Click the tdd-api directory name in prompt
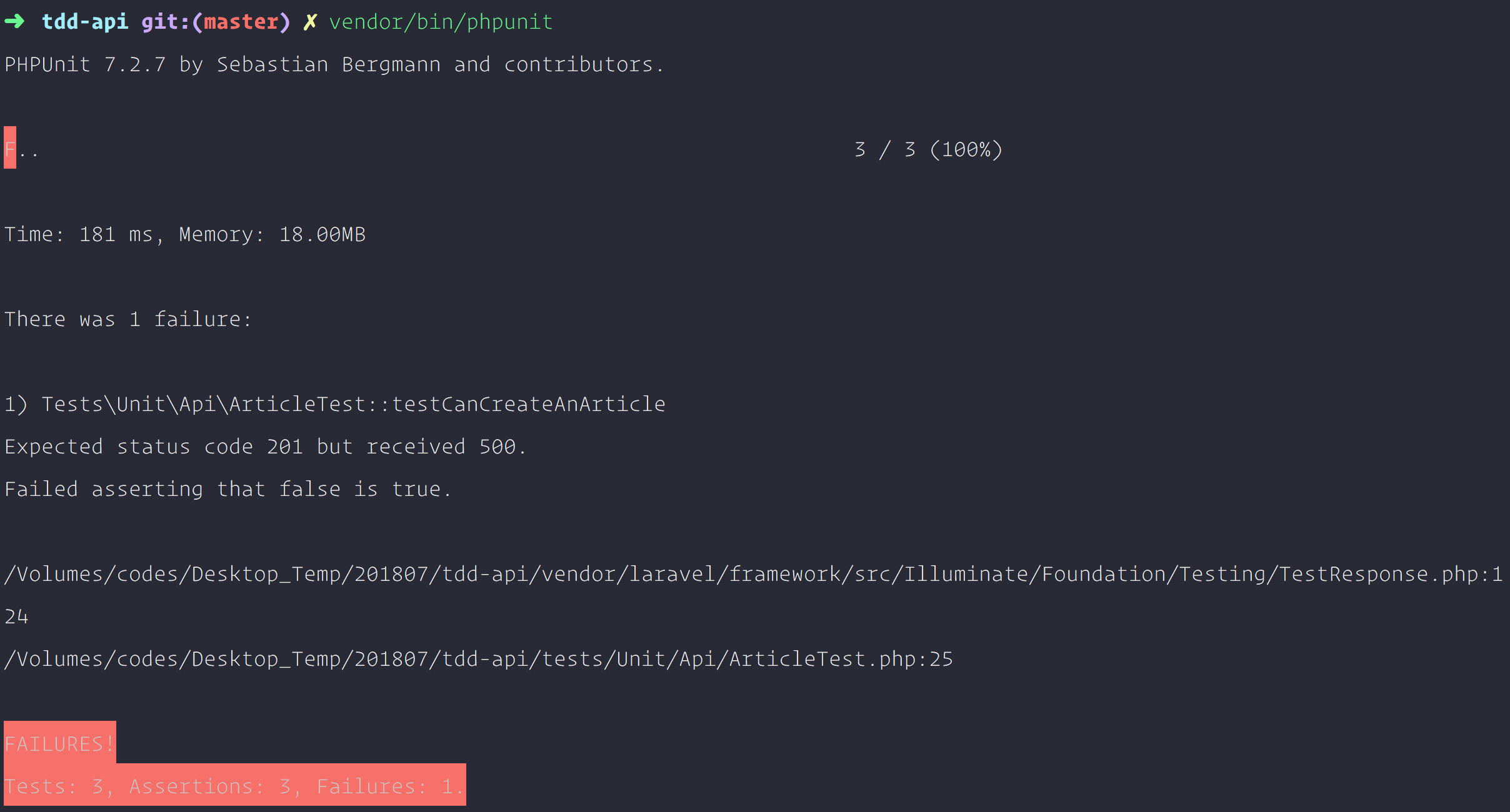The width and height of the screenshot is (1510, 812). pos(84,22)
